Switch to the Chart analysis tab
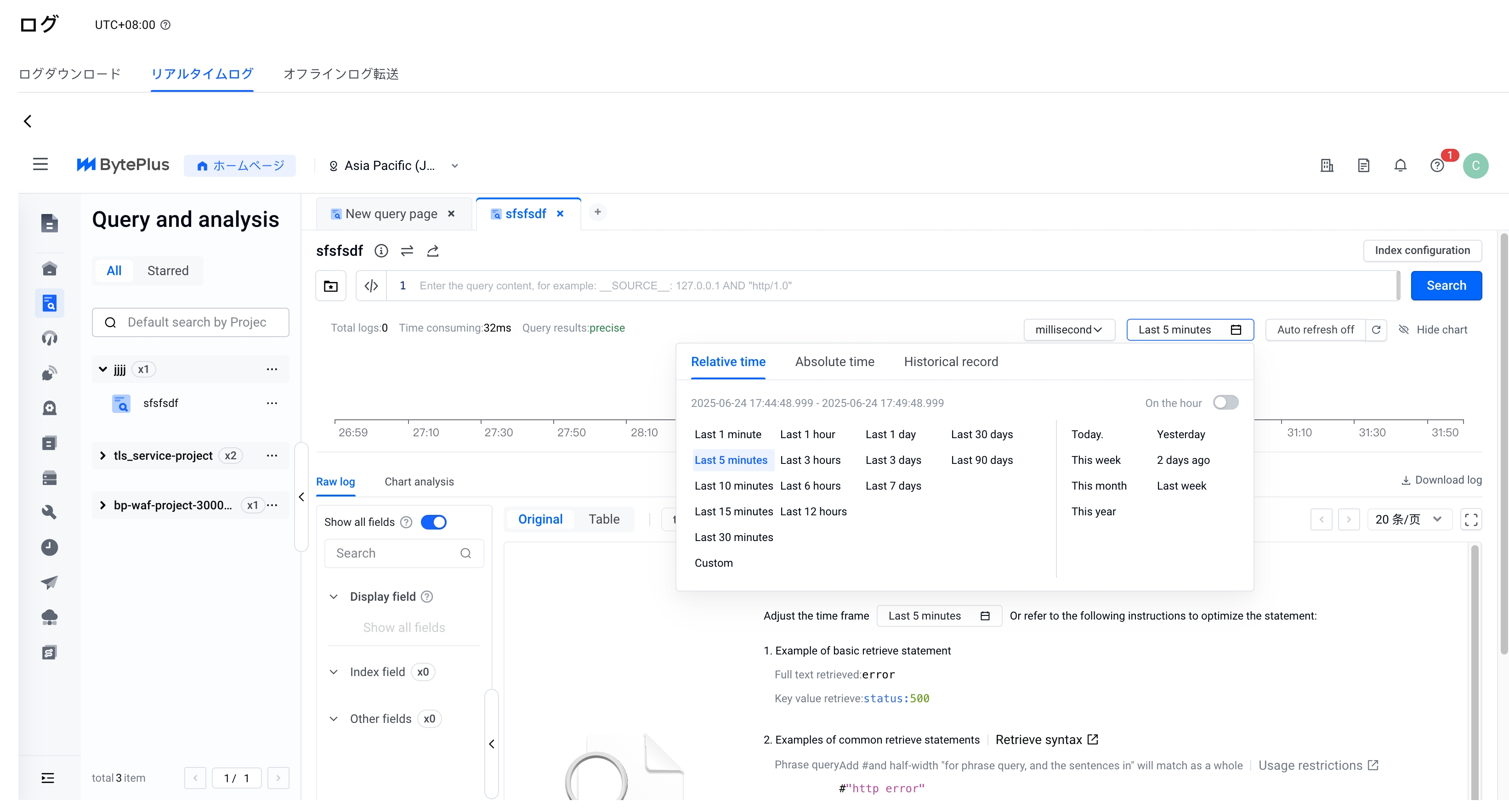The image size is (1509, 812). pyautogui.click(x=419, y=481)
